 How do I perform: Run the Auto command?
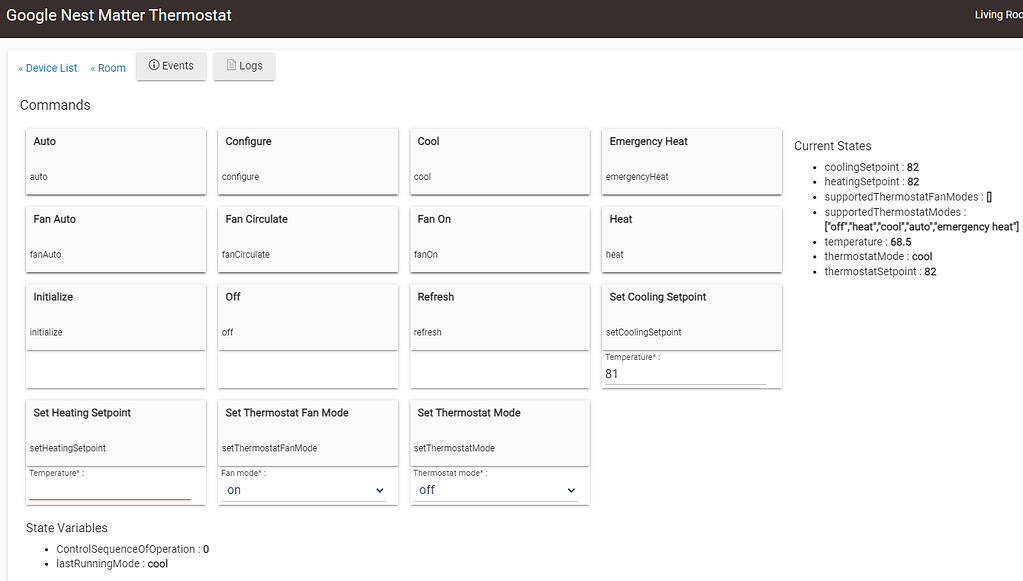tap(115, 160)
